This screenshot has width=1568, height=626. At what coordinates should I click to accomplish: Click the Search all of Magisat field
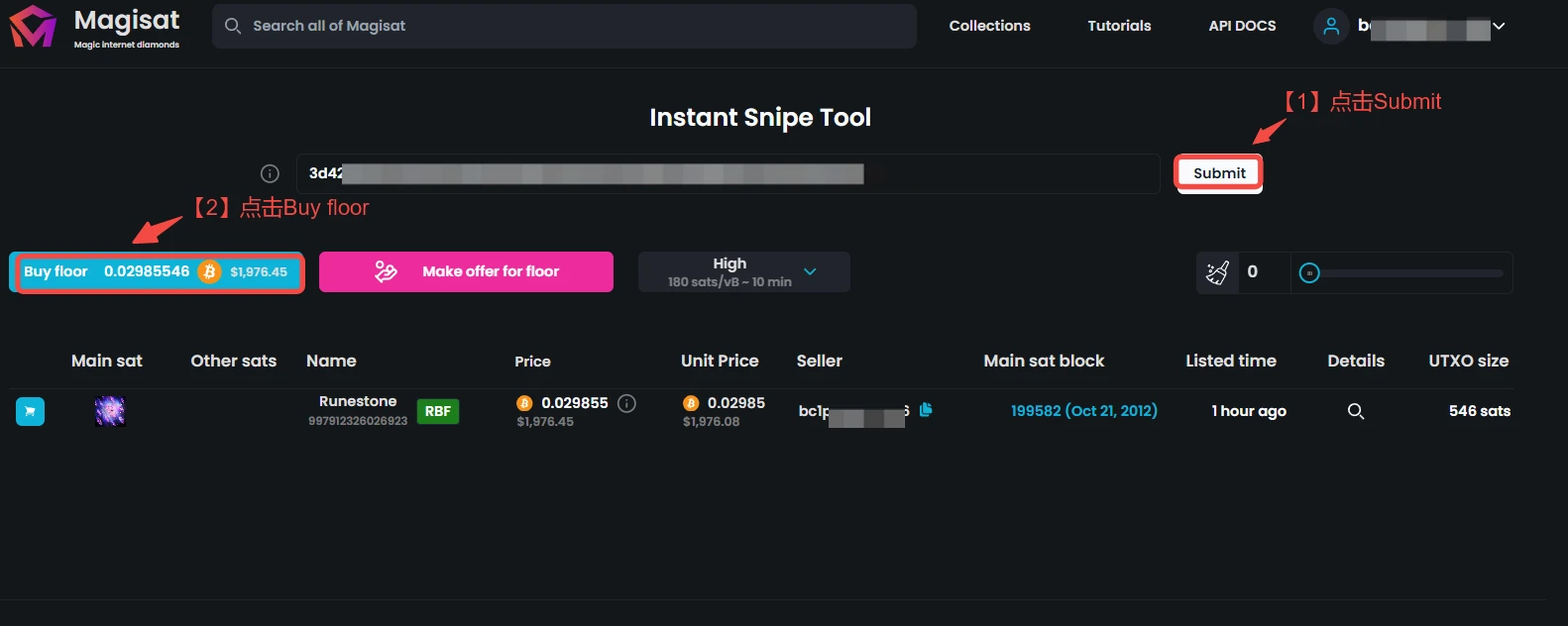565,26
